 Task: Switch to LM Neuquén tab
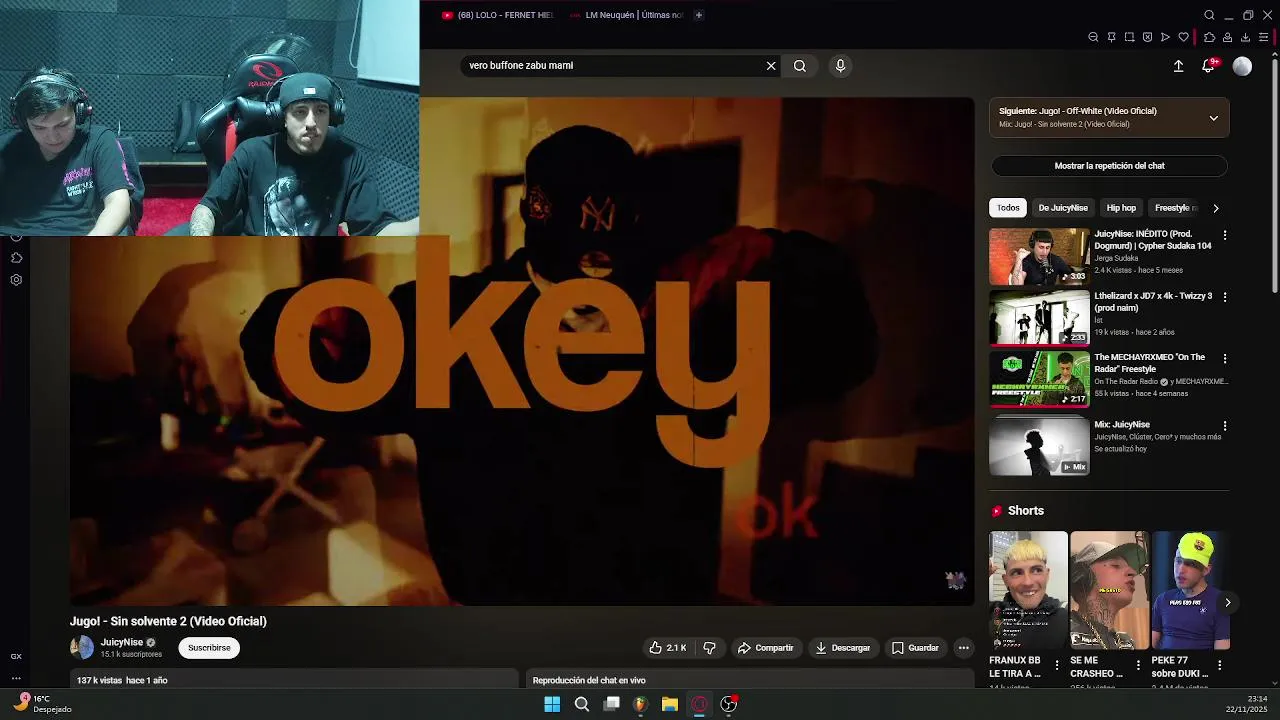pos(626,15)
